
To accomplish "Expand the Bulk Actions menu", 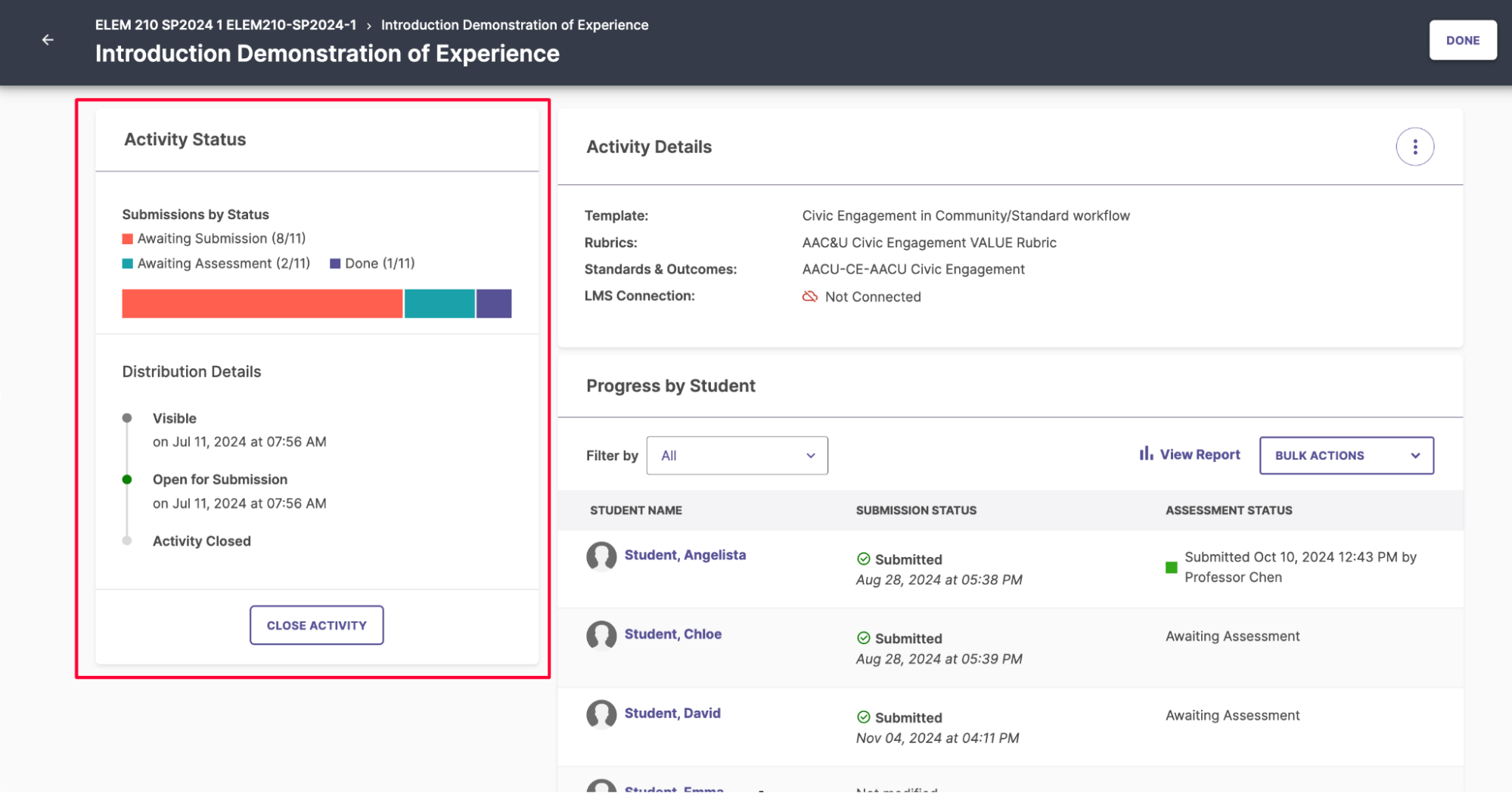I will [1346, 455].
